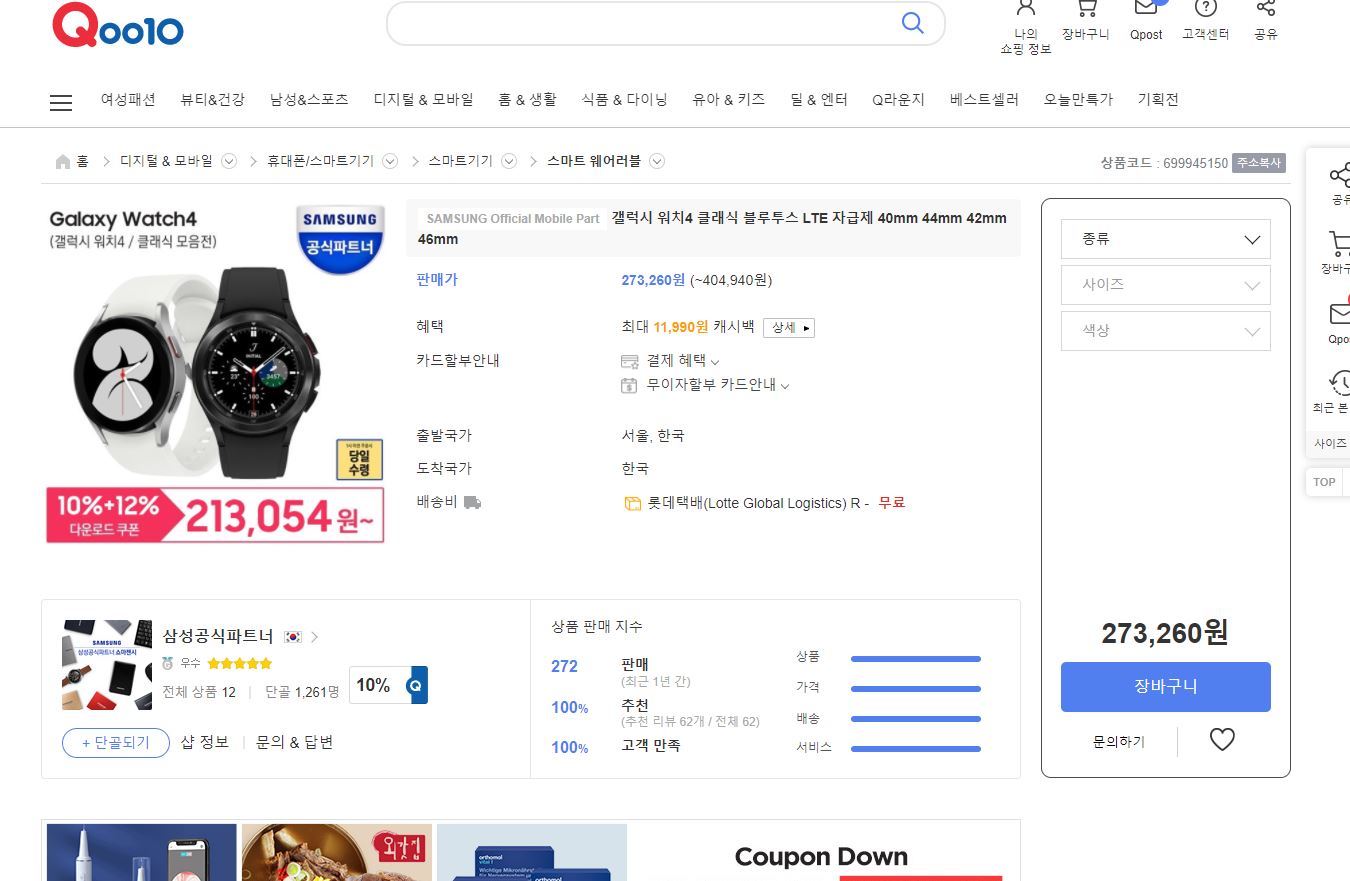Click the blue 장바구니 add-to-cart button
The image size is (1350, 881).
click(x=1166, y=687)
